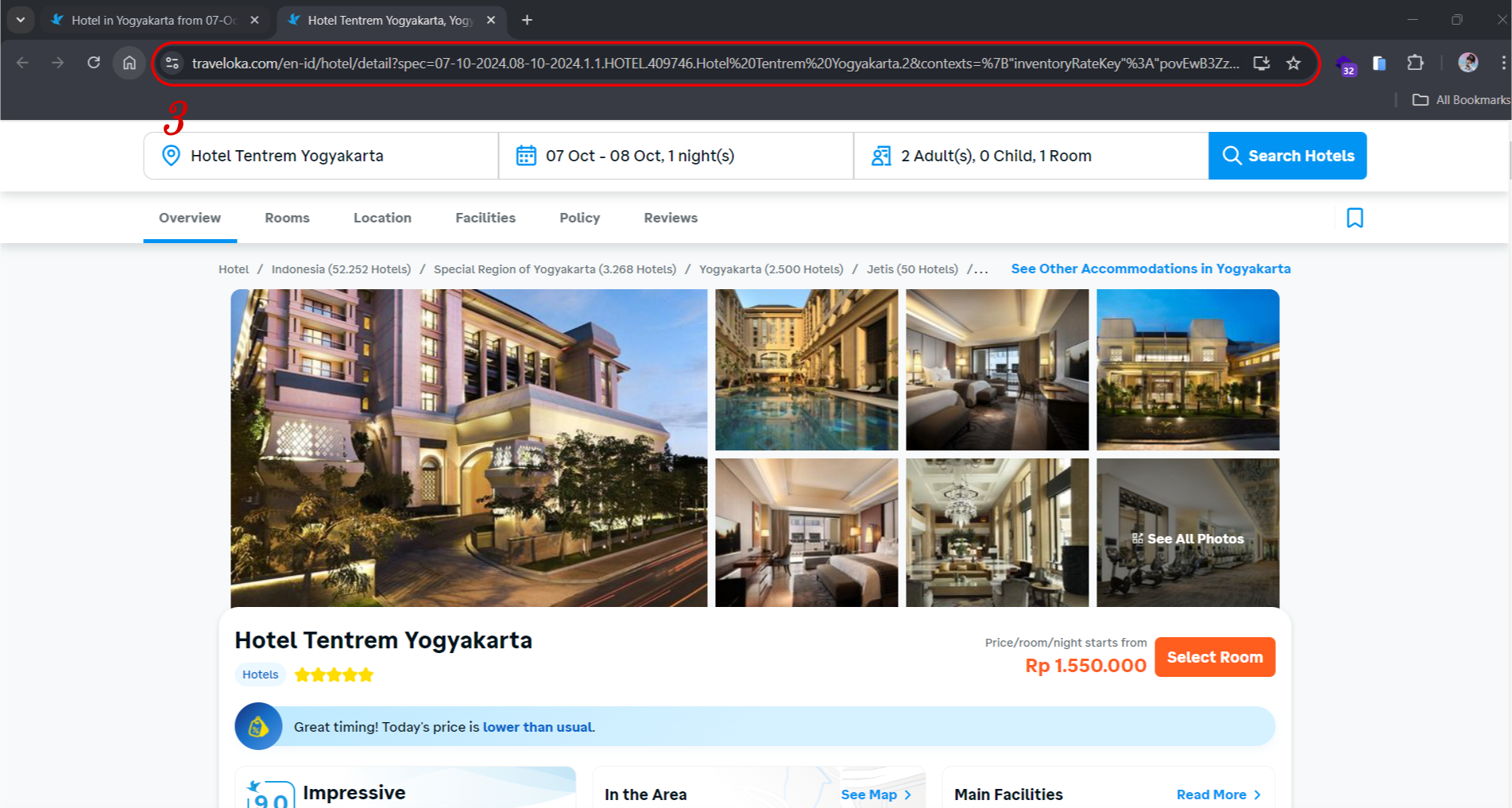1512x808 pixels.
Task: Click the five-star rating
Action: pyautogui.click(x=334, y=675)
